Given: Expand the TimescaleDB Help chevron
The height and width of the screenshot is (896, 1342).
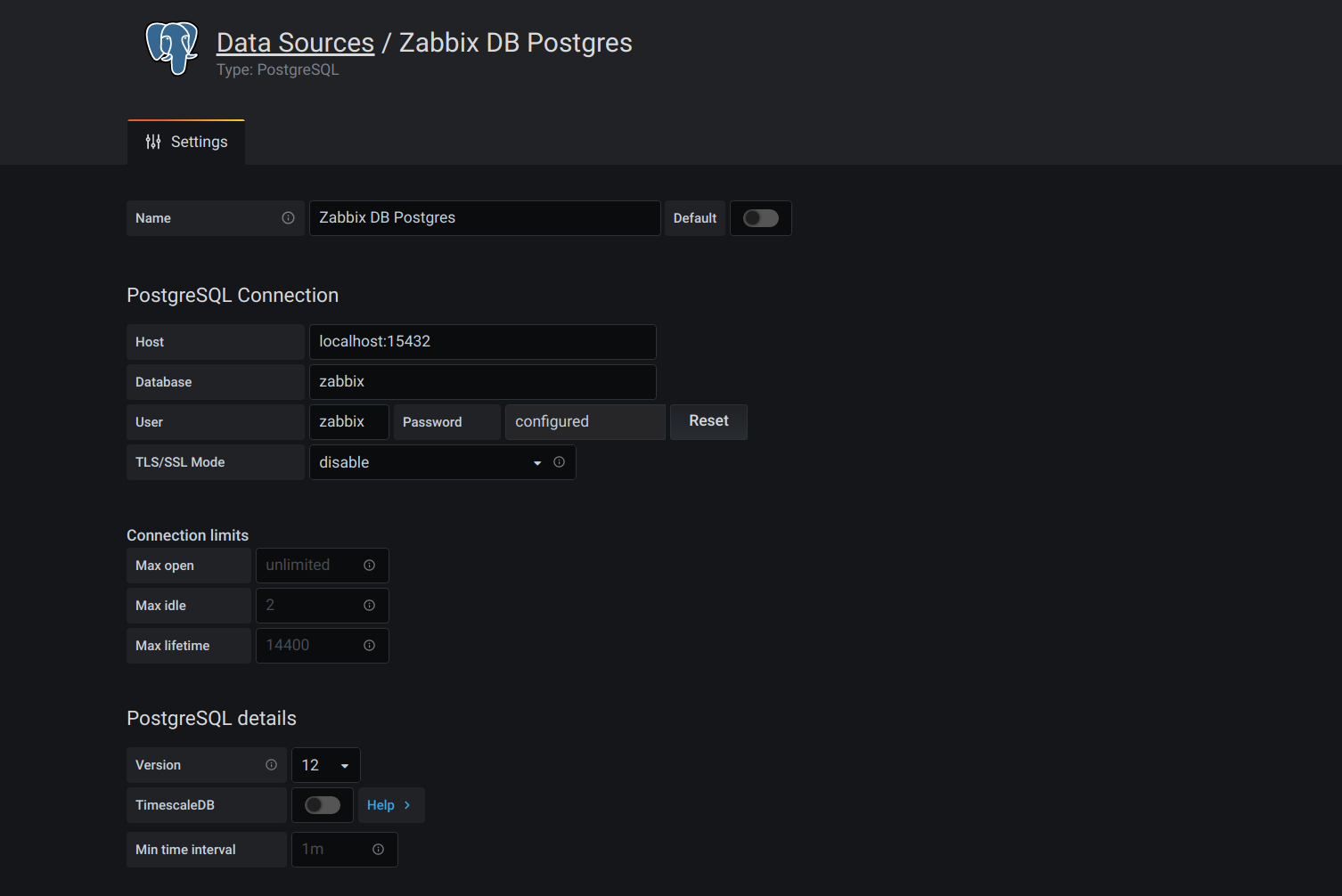Looking at the screenshot, I should [408, 804].
